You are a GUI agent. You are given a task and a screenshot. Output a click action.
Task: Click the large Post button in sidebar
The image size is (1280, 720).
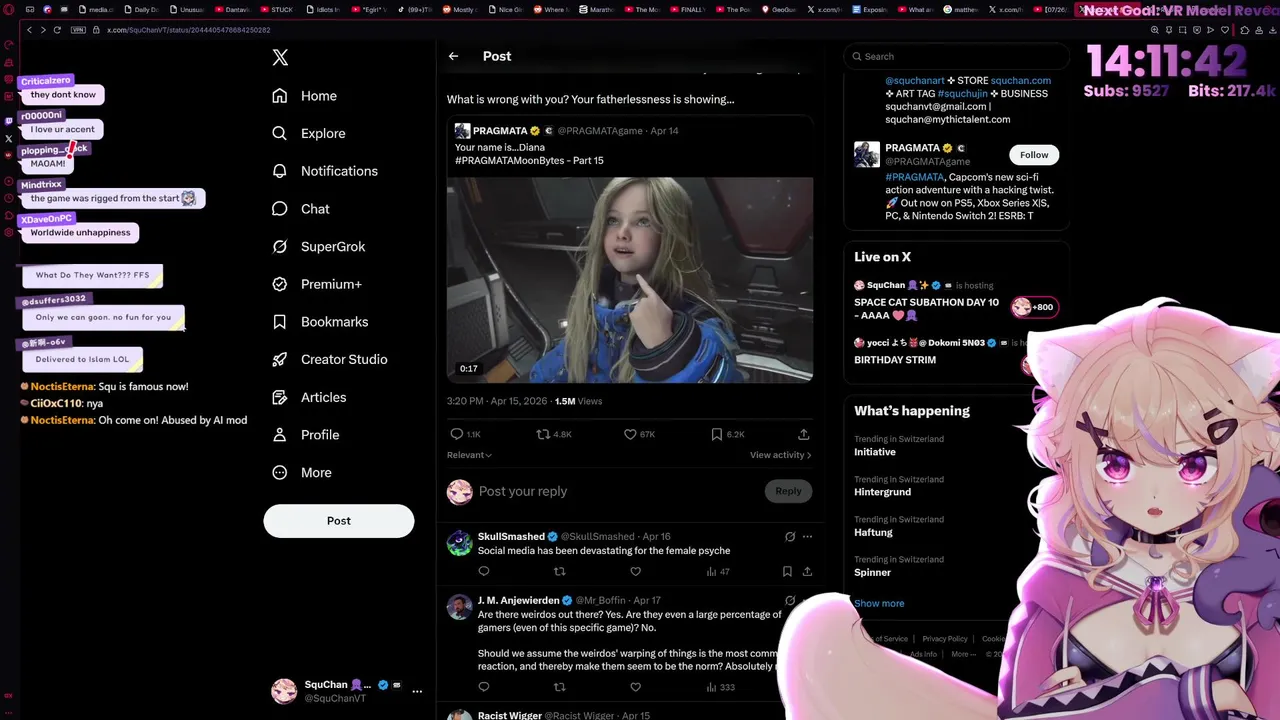(339, 520)
